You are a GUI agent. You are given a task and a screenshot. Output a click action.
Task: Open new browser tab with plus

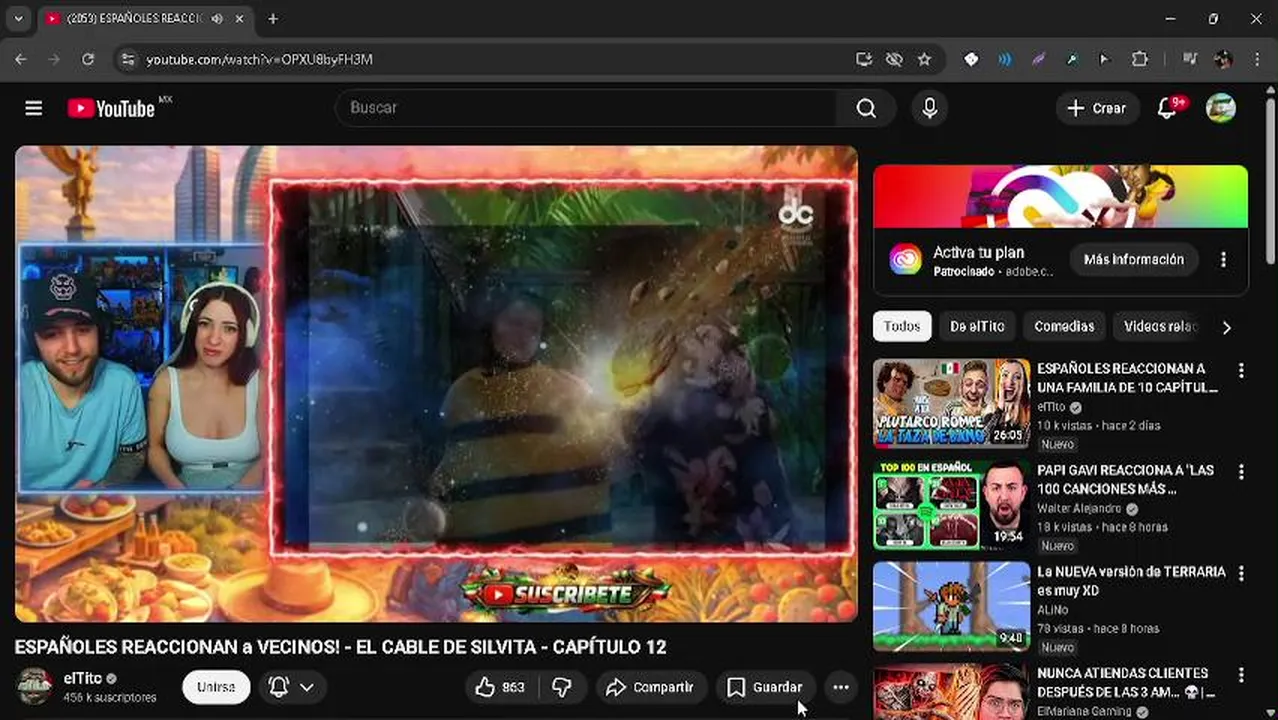point(272,18)
